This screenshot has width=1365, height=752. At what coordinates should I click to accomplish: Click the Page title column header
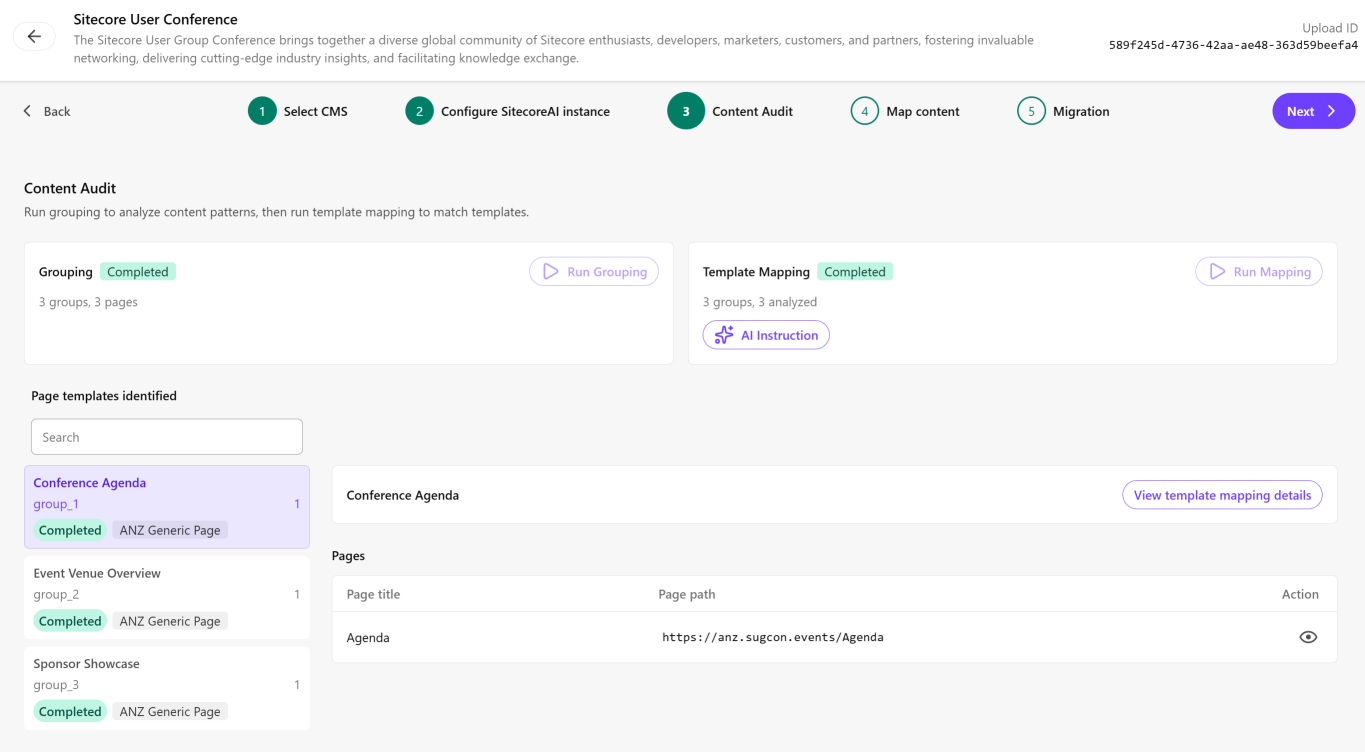click(373, 594)
